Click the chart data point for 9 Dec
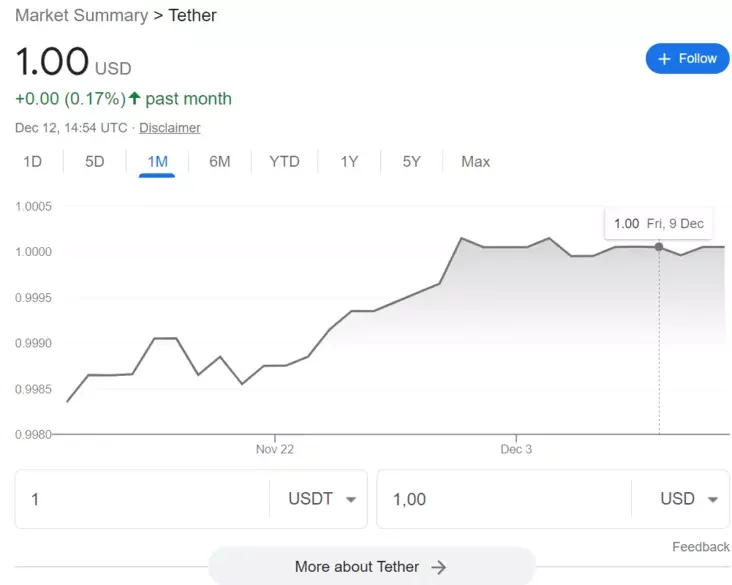The image size is (732, 585). 658,246
